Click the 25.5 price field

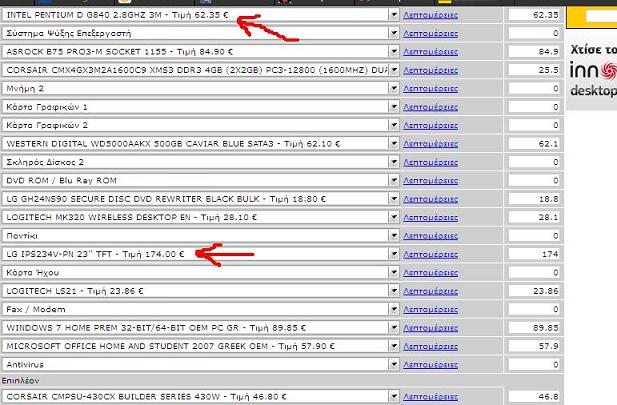(x=534, y=70)
